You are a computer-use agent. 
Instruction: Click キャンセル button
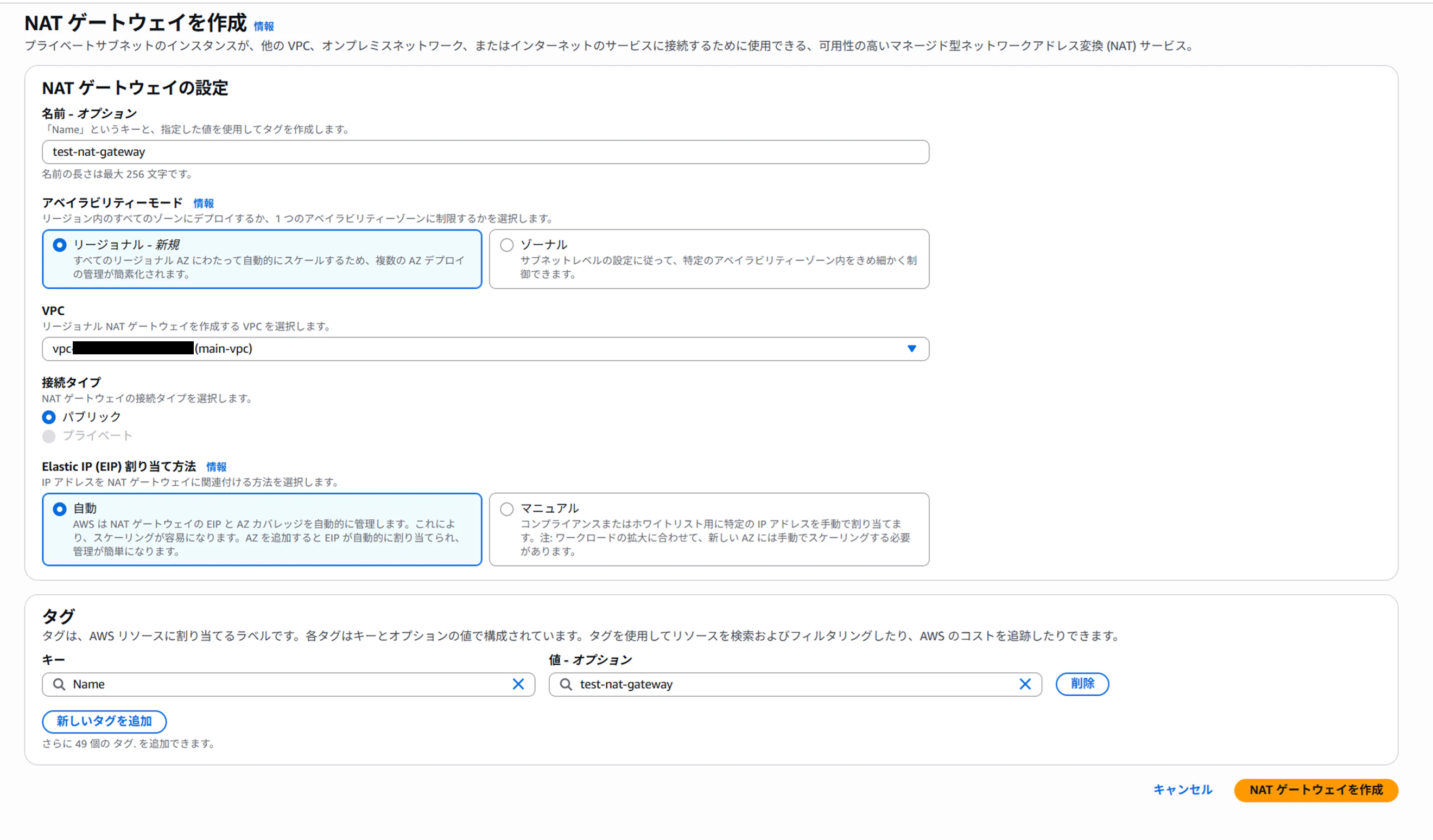point(1182,790)
